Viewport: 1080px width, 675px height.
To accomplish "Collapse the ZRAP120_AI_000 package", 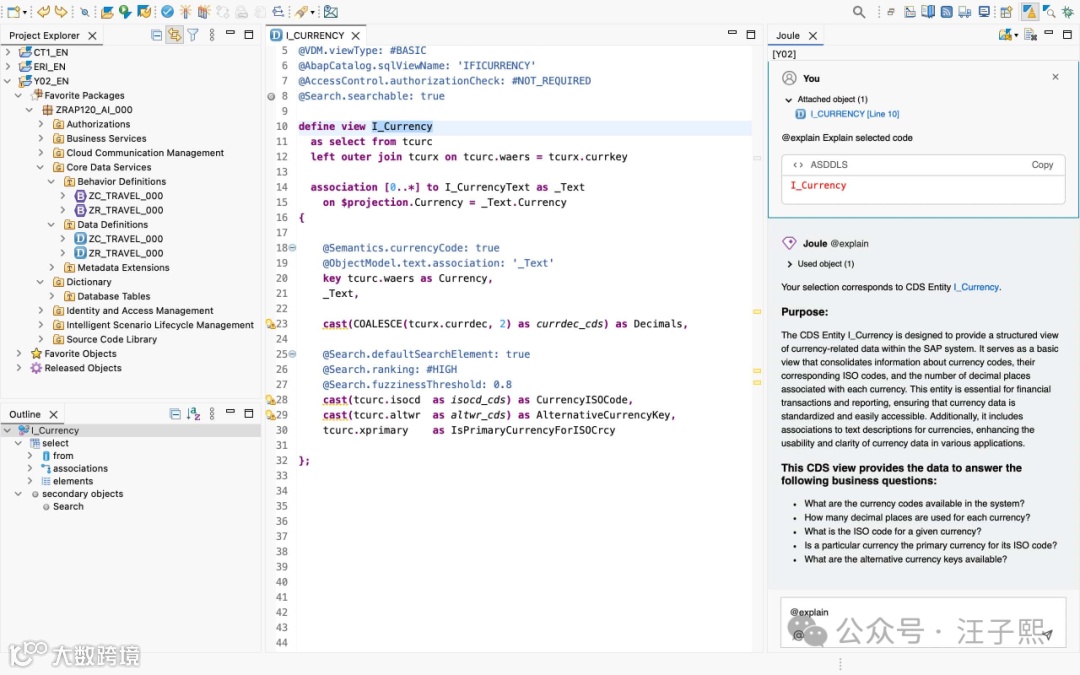I will [30, 110].
